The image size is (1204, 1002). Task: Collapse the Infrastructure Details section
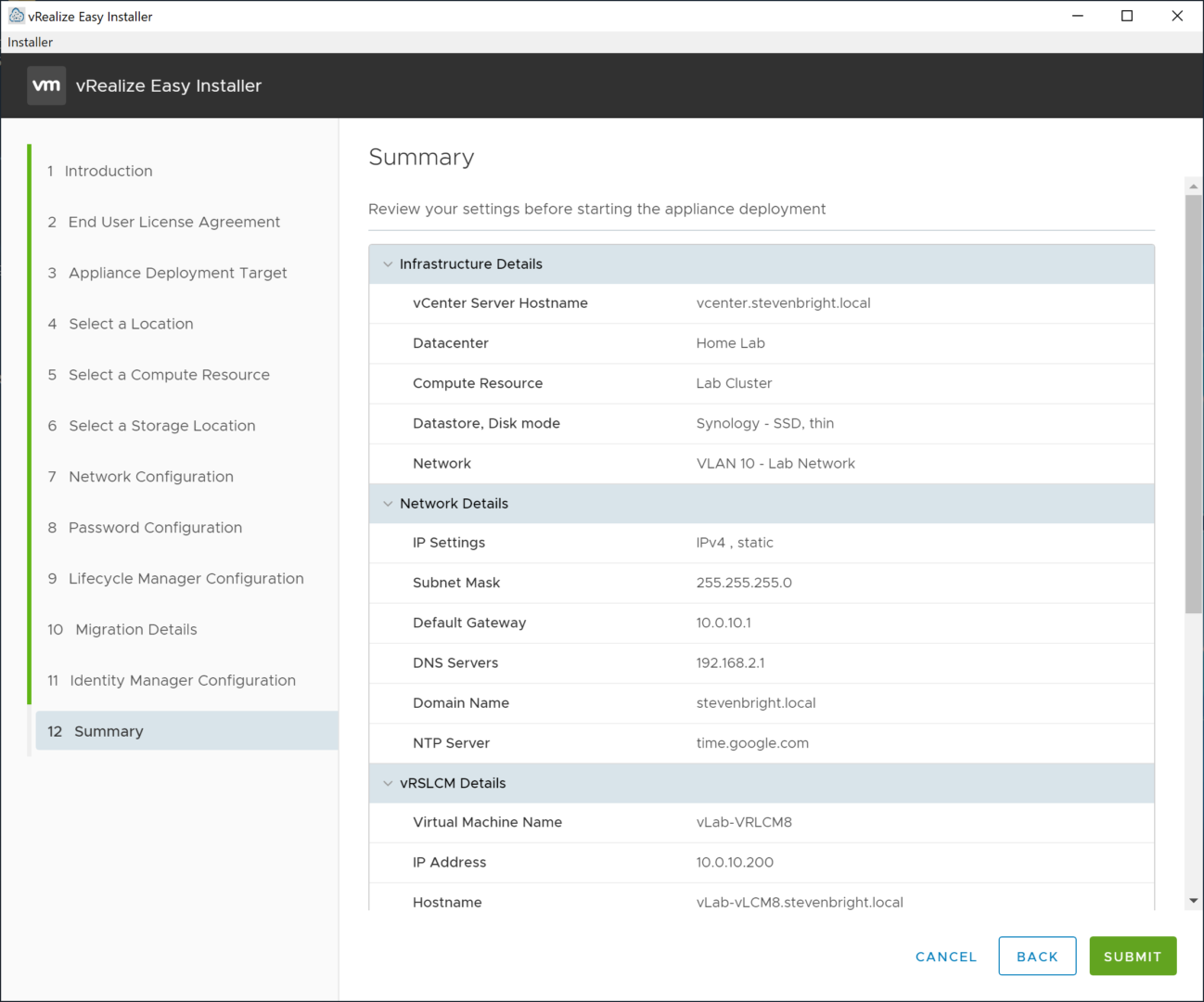(x=388, y=264)
